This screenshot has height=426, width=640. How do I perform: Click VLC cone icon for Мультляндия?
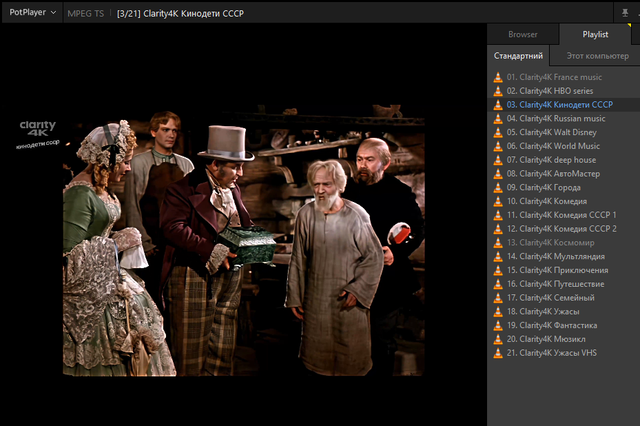[498, 257]
